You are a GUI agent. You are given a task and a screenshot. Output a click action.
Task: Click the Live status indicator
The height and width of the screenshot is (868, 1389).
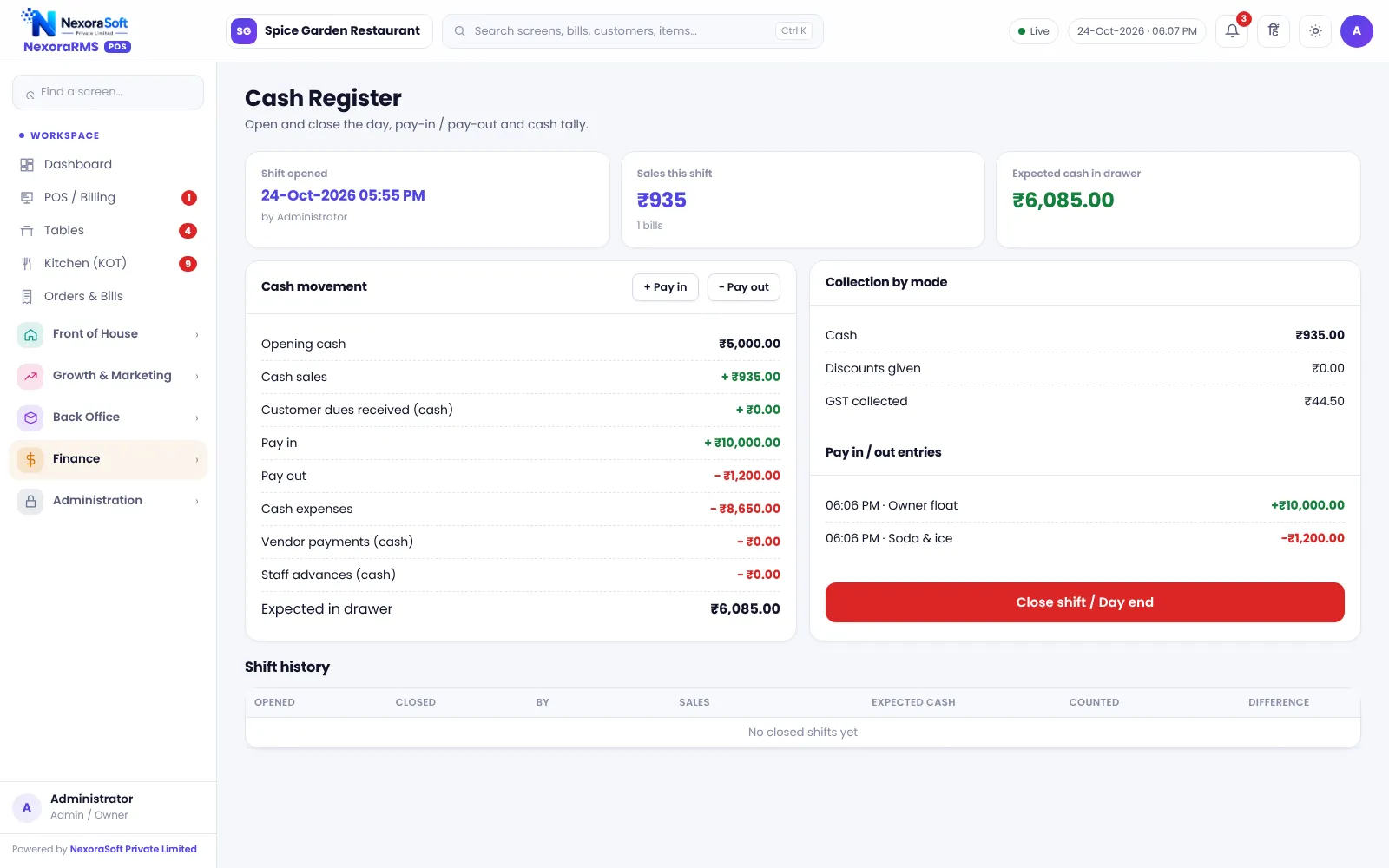(1033, 31)
